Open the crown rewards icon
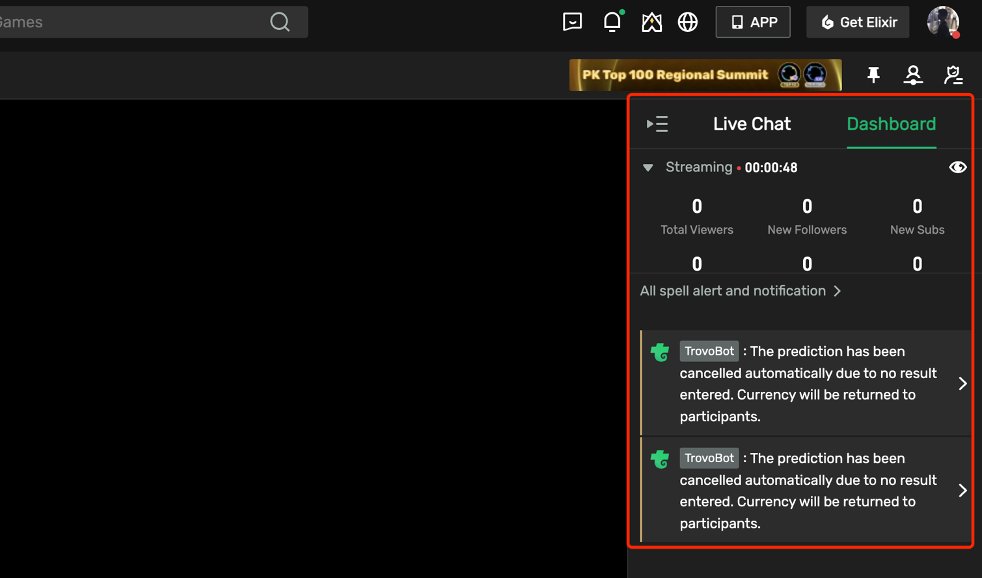Screen dimensions: 982x578 pyautogui.click(x=651, y=23)
